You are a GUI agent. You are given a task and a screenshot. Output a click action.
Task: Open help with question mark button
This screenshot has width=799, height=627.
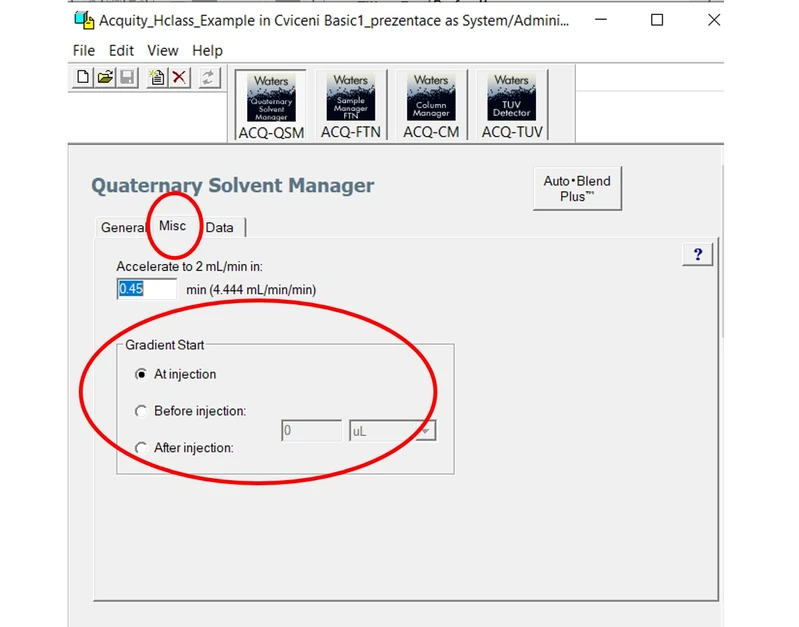pyautogui.click(x=698, y=254)
